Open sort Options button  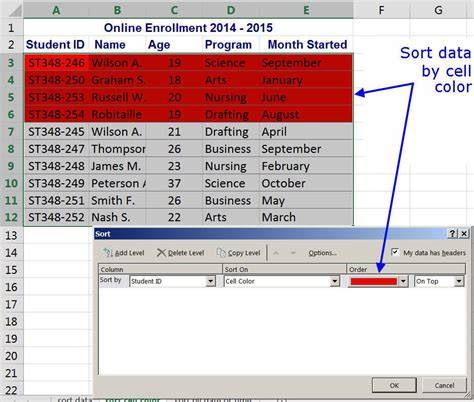322,253
